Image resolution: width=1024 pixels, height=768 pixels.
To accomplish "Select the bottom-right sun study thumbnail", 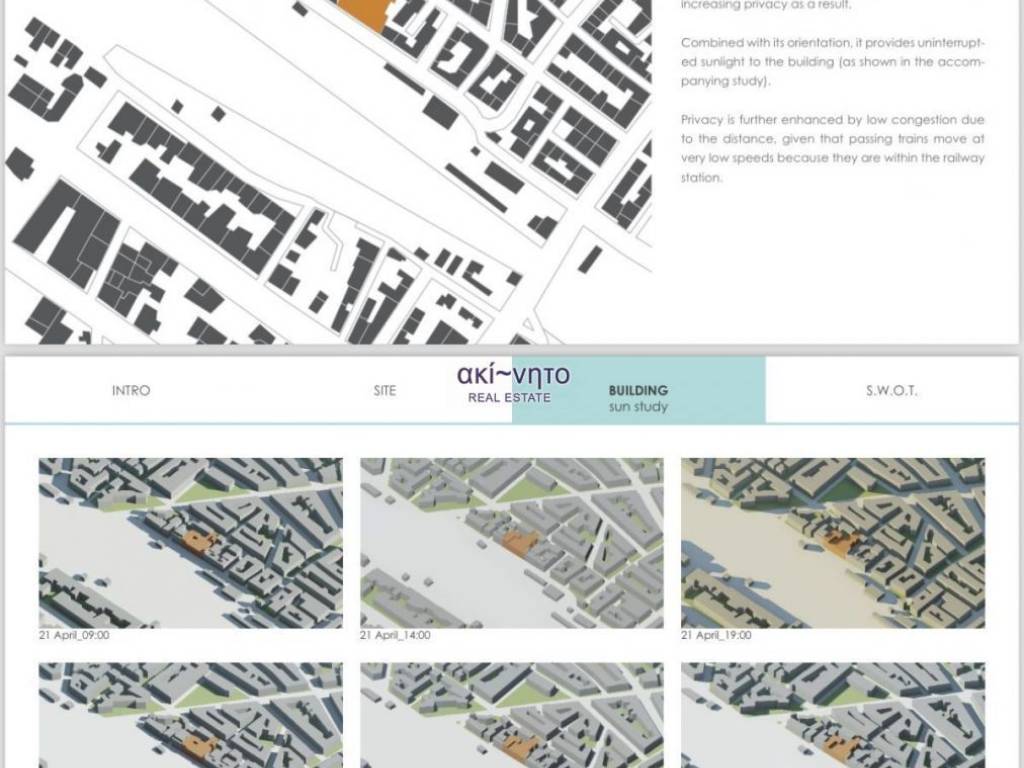I will point(833,714).
